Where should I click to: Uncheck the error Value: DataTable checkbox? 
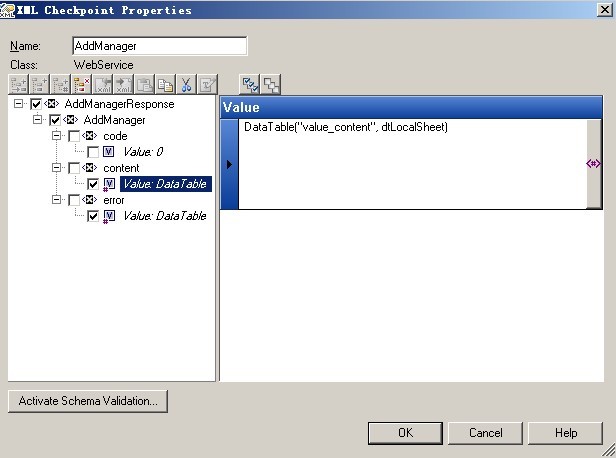pyautogui.click(x=93, y=216)
